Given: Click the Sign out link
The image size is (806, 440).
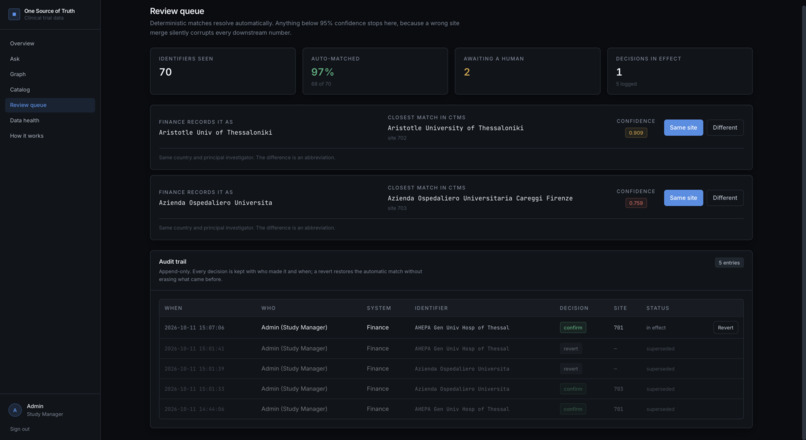Looking at the screenshot, I should [x=20, y=429].
